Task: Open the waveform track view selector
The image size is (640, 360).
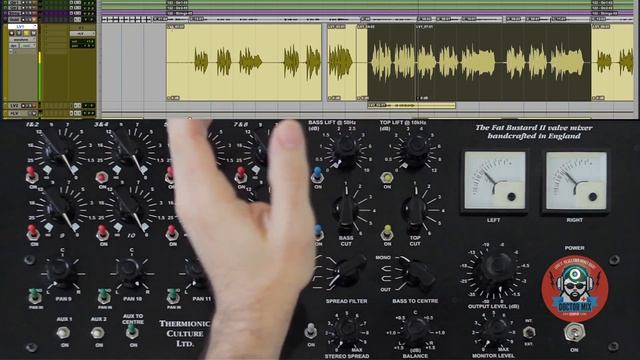Action: [22, 40]
